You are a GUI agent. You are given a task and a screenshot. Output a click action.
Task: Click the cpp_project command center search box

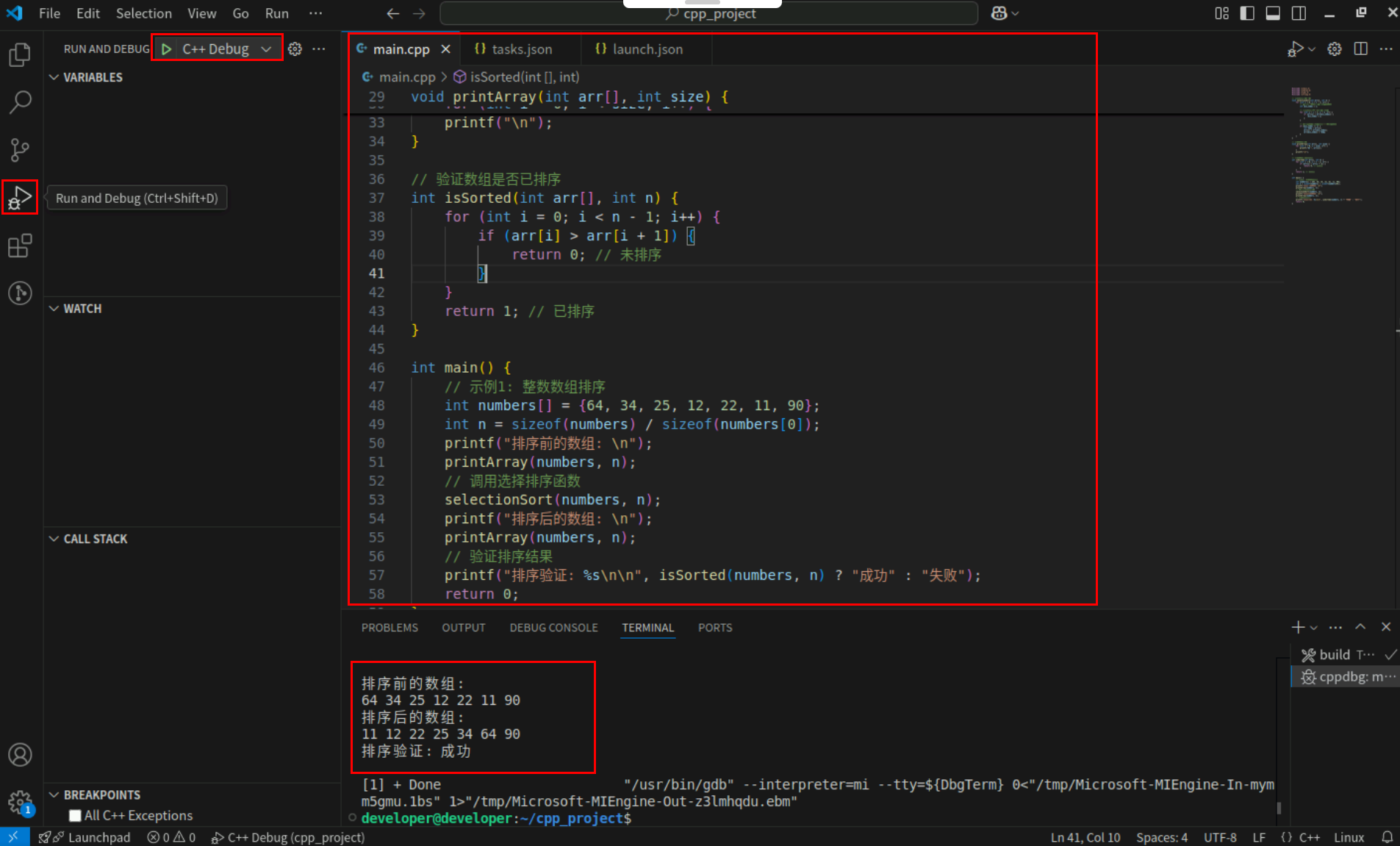(709, 13)
